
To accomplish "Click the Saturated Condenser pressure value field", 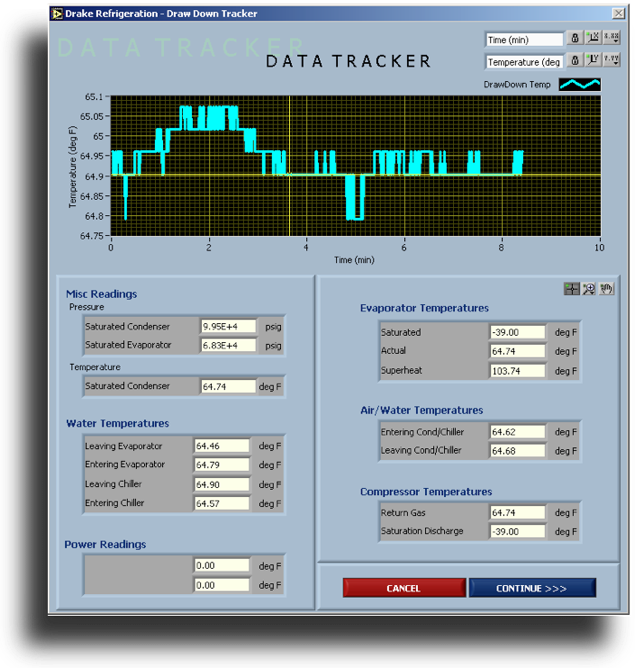I will (x=227, y=326).
